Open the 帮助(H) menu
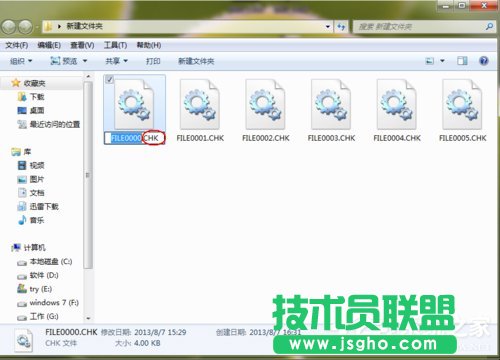Image resolution: width=500 pixels, height=360 pixels. coord(149,45)
